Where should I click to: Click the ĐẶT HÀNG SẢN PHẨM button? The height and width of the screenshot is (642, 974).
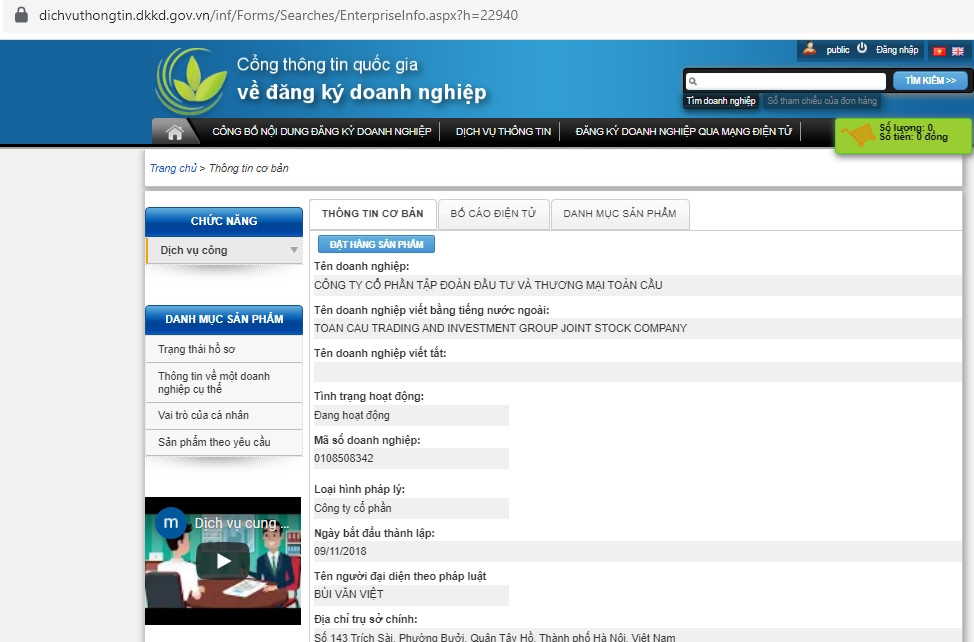coord(377,243)
